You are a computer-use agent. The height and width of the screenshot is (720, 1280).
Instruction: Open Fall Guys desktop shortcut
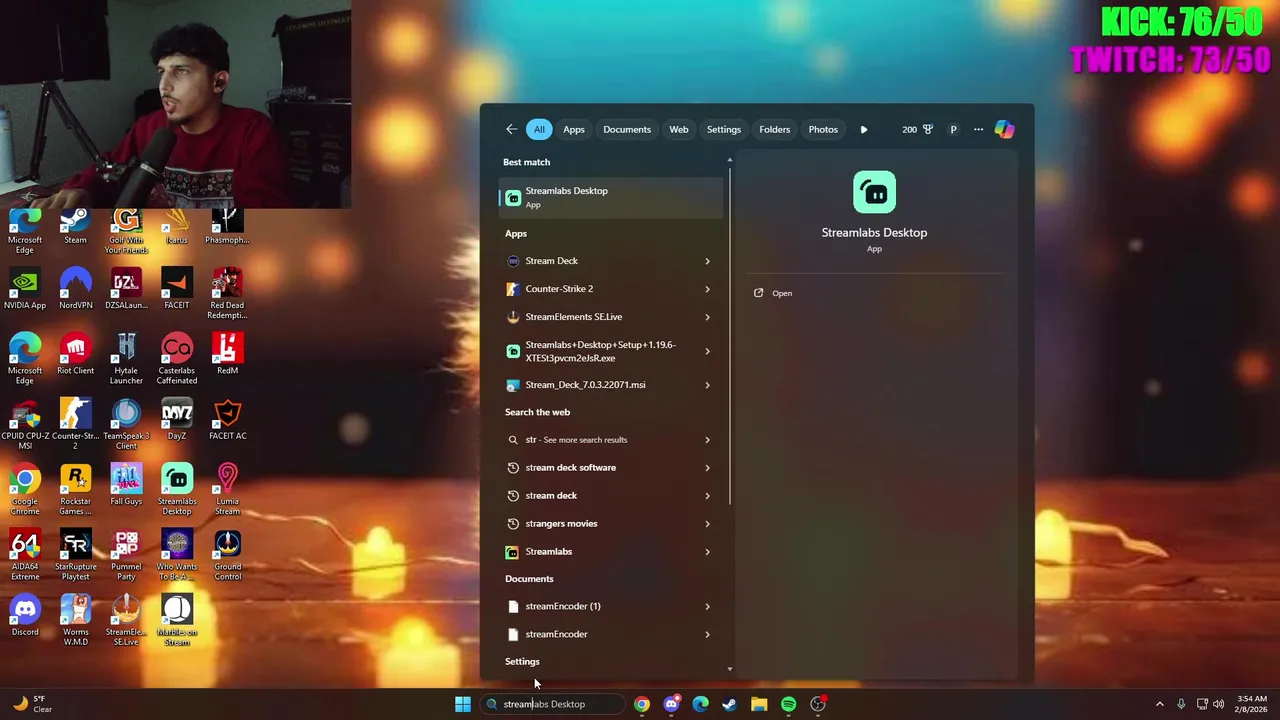click(x=126, y=485)
